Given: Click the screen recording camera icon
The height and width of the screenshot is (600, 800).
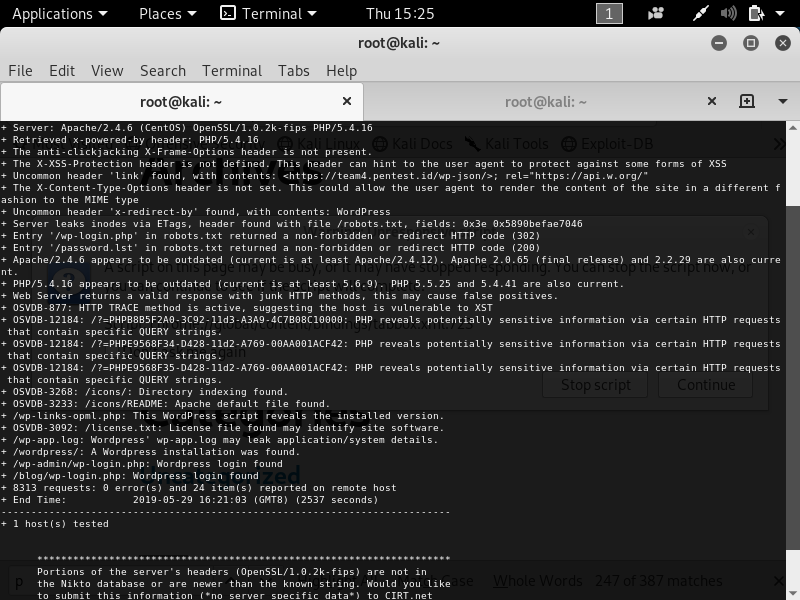Looking at the screenshot, I should 656,14.
